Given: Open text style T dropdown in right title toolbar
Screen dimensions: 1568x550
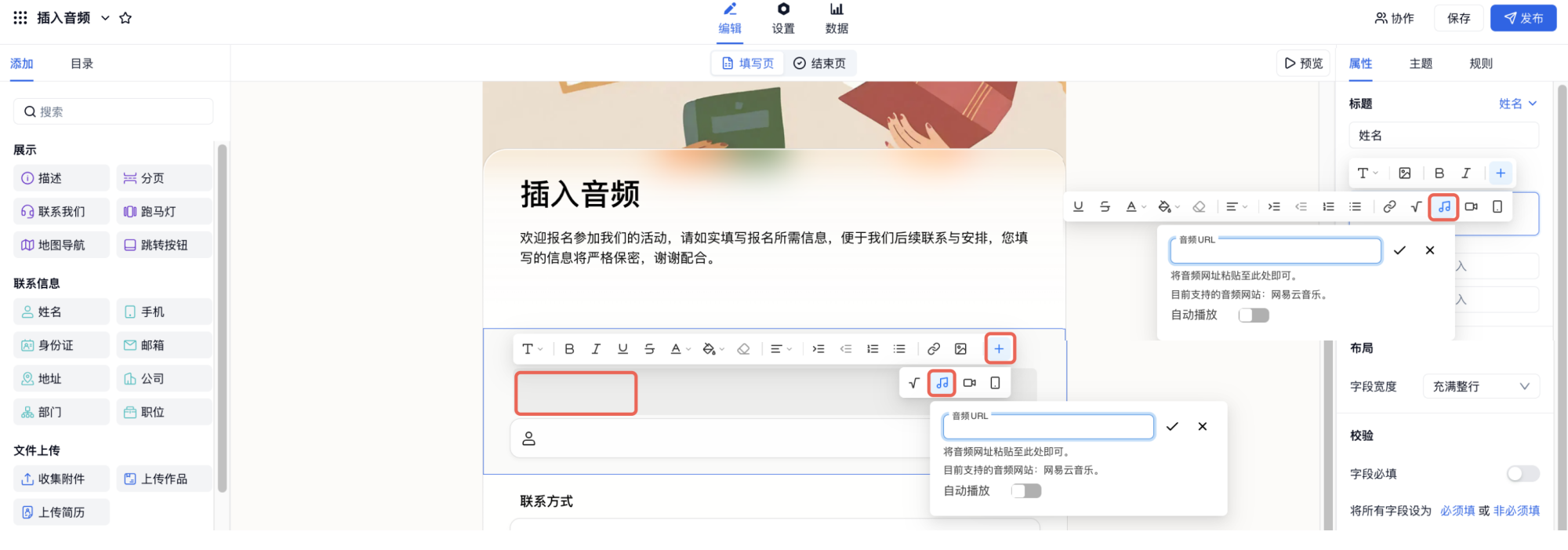Looking at the screenshot, I should click(1367, 173).
